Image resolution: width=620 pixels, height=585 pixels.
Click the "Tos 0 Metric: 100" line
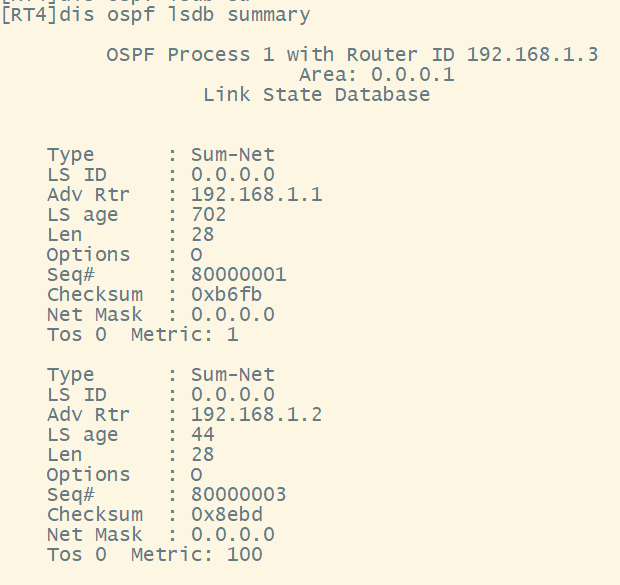154,555
